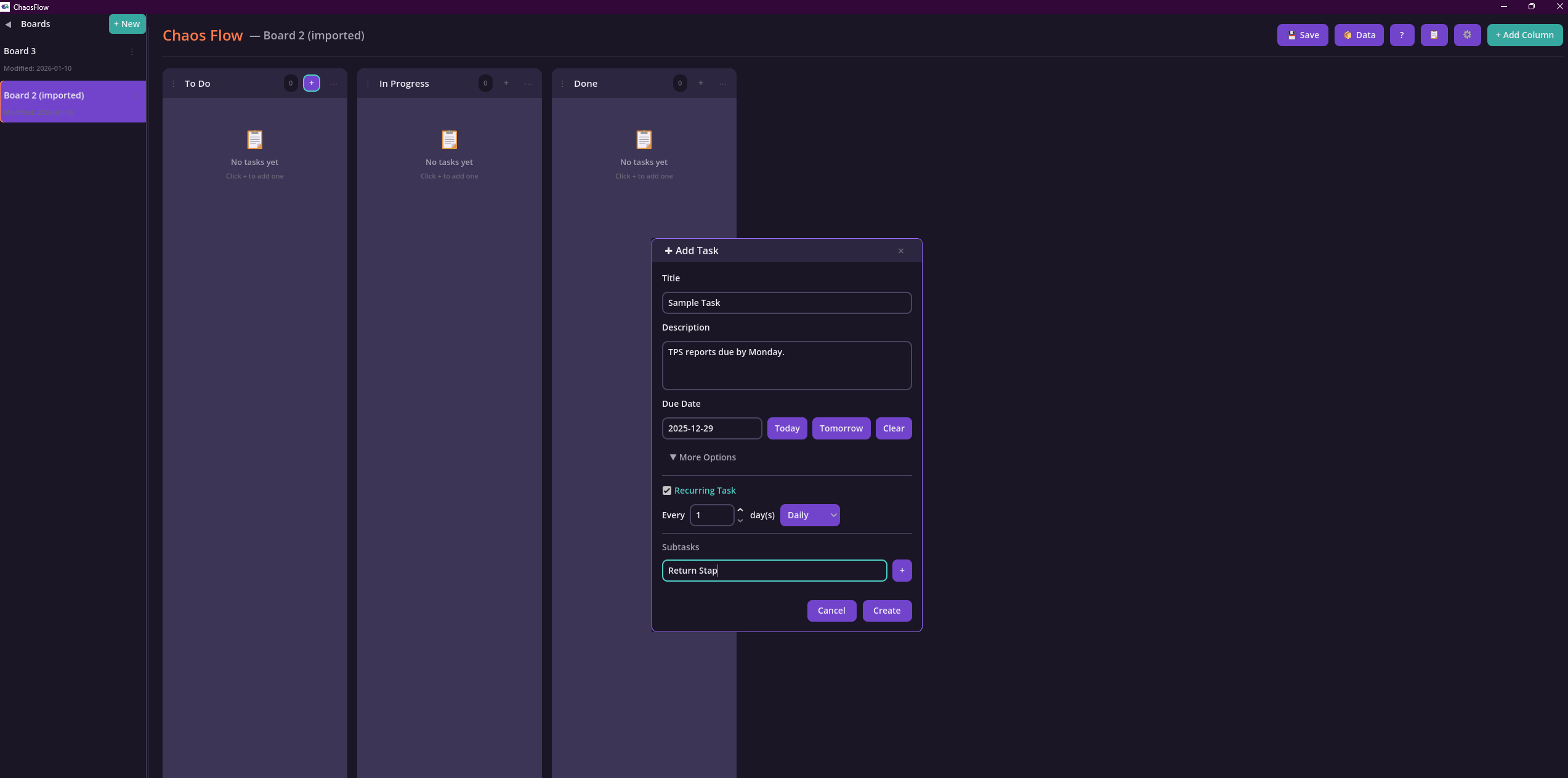Add a task to In Progress with the plus
The height and width of the screenshot is (778, 1568).
(x=506, y=83)
